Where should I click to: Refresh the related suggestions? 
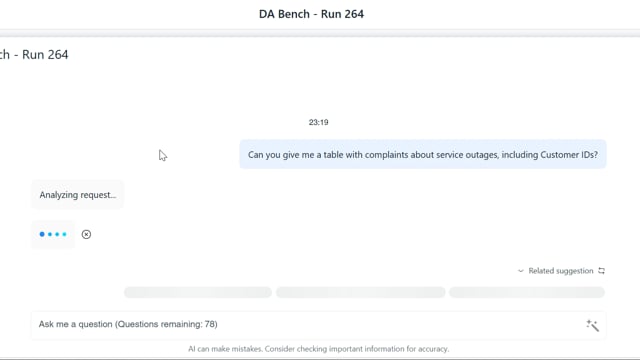(601, 271)
